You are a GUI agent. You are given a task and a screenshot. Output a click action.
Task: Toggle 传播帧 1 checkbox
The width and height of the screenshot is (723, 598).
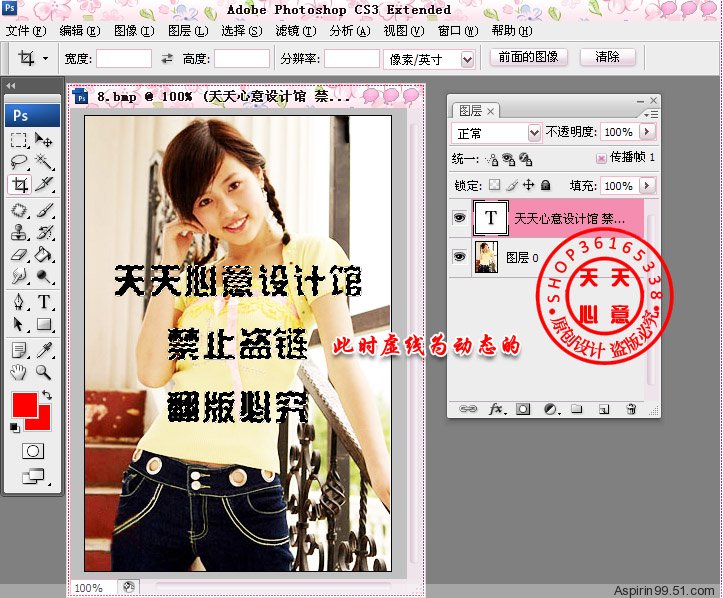[601, 159]
